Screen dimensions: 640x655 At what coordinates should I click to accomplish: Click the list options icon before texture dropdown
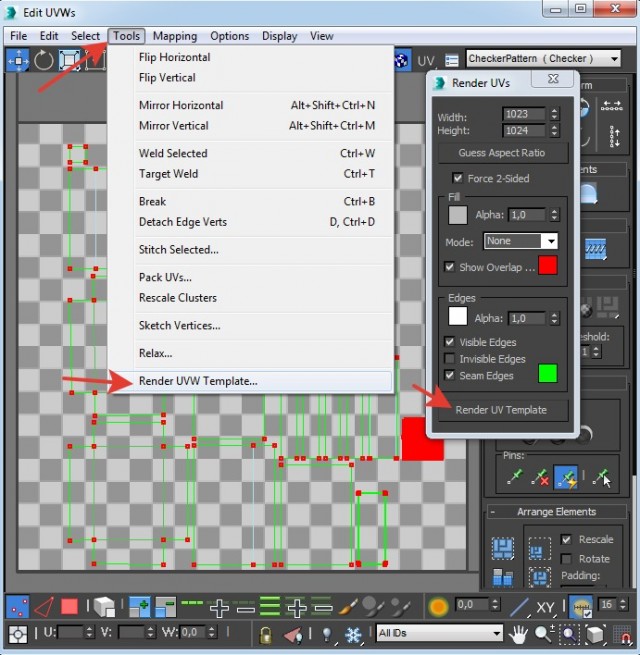click(x=452, y=61)
